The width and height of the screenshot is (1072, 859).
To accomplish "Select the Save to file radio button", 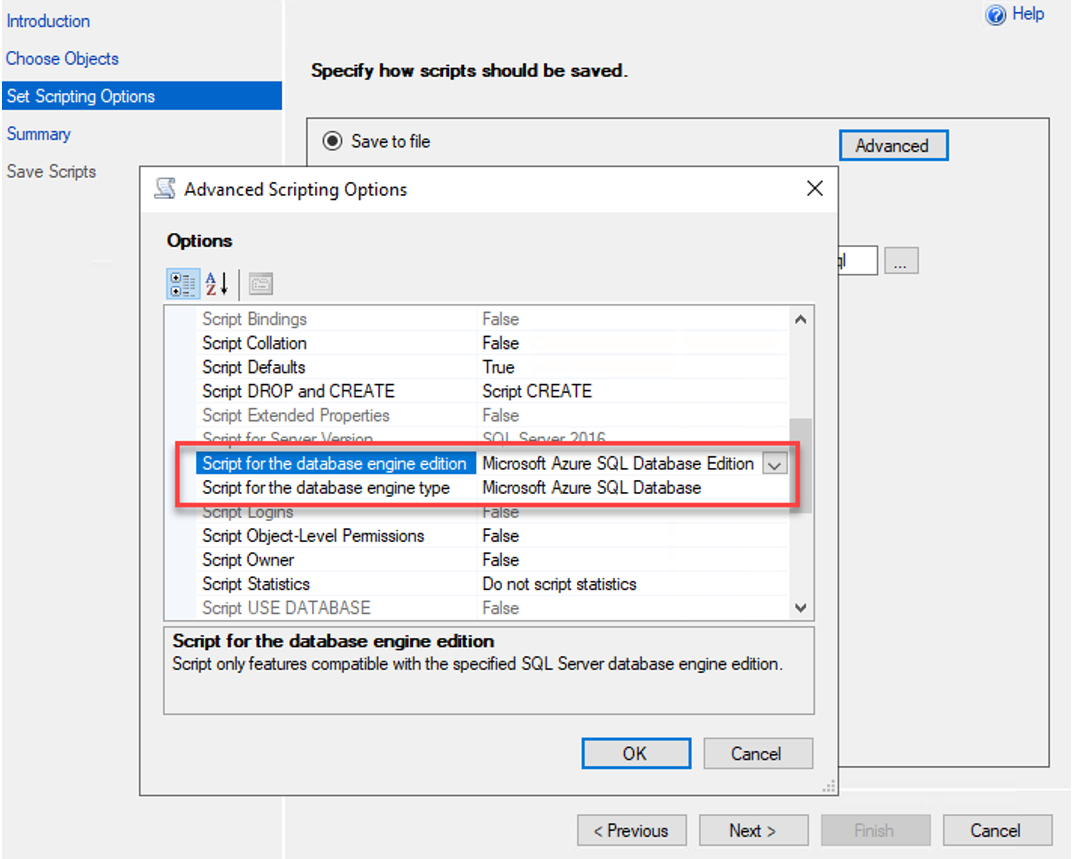I will (x=331, y=141).
